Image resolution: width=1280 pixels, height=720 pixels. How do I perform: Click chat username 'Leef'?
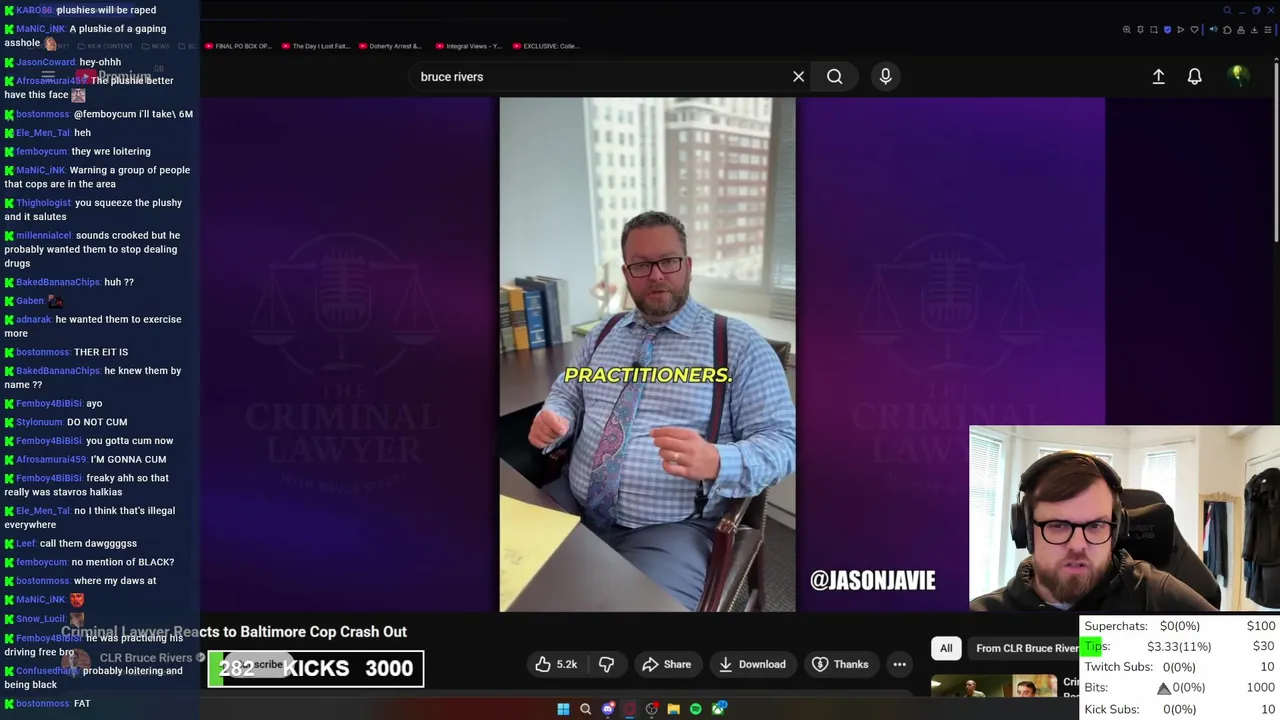[26, 544]
